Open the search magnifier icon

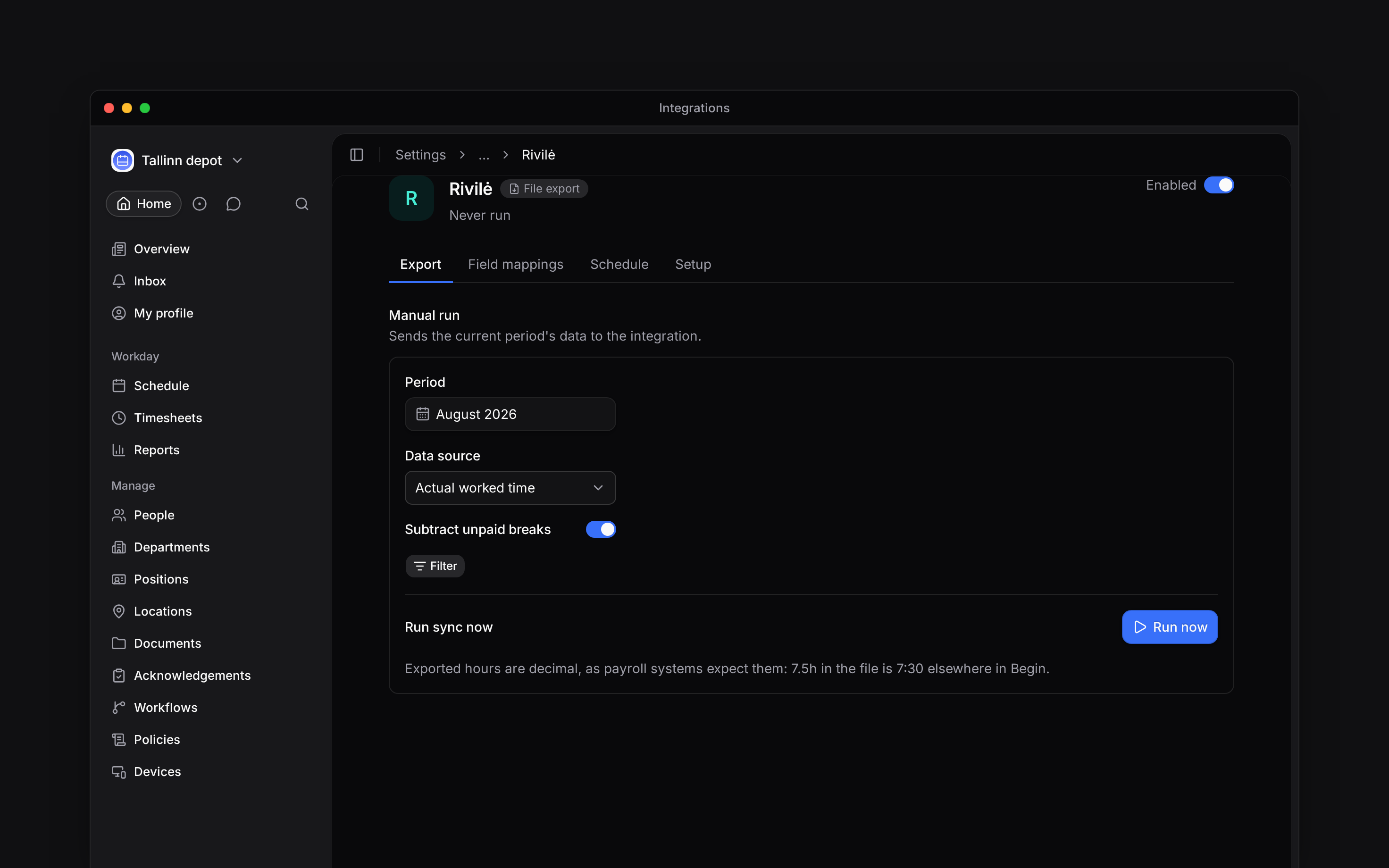click(x=302, y=204)
